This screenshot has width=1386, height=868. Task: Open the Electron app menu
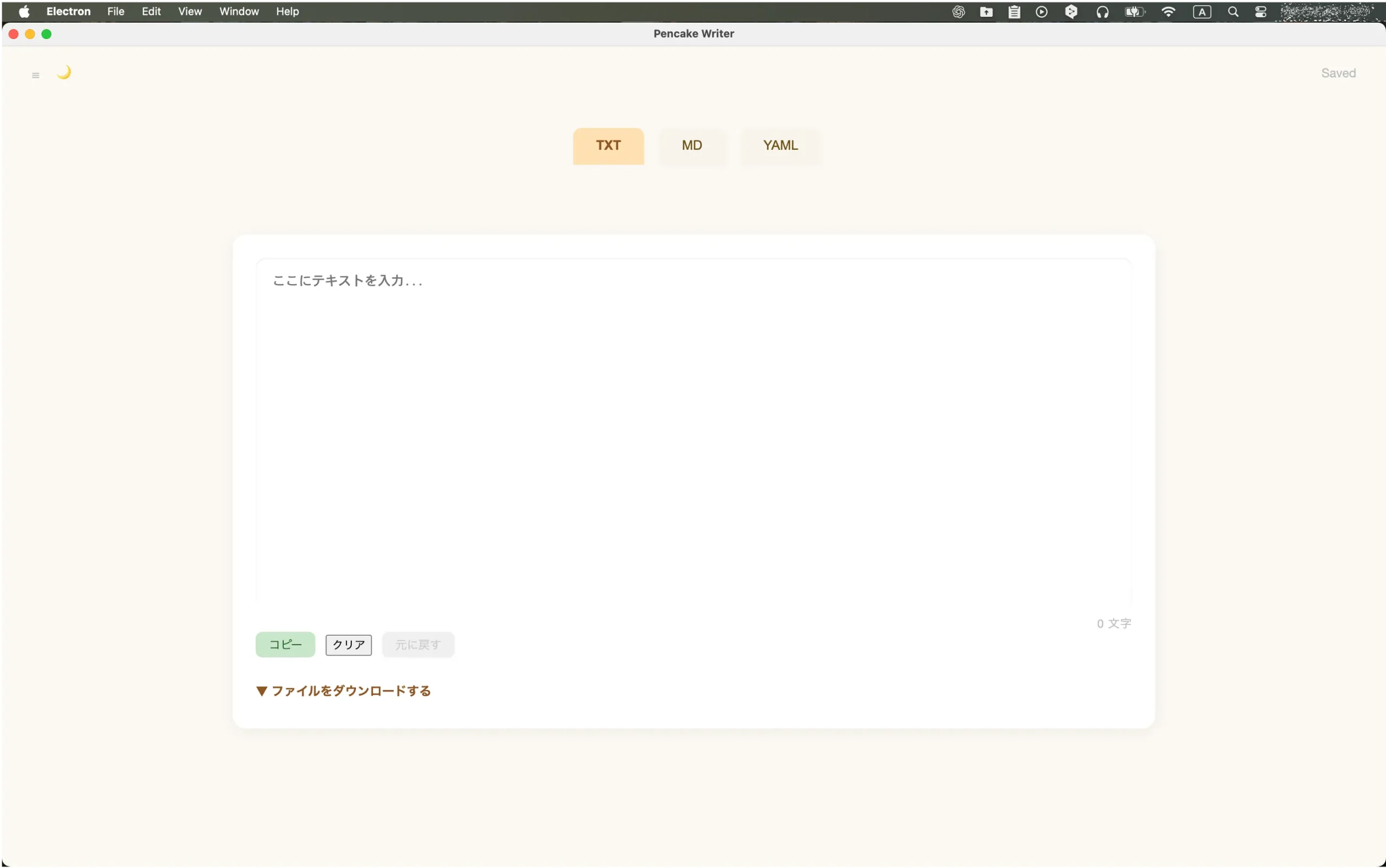coord(68,11)
